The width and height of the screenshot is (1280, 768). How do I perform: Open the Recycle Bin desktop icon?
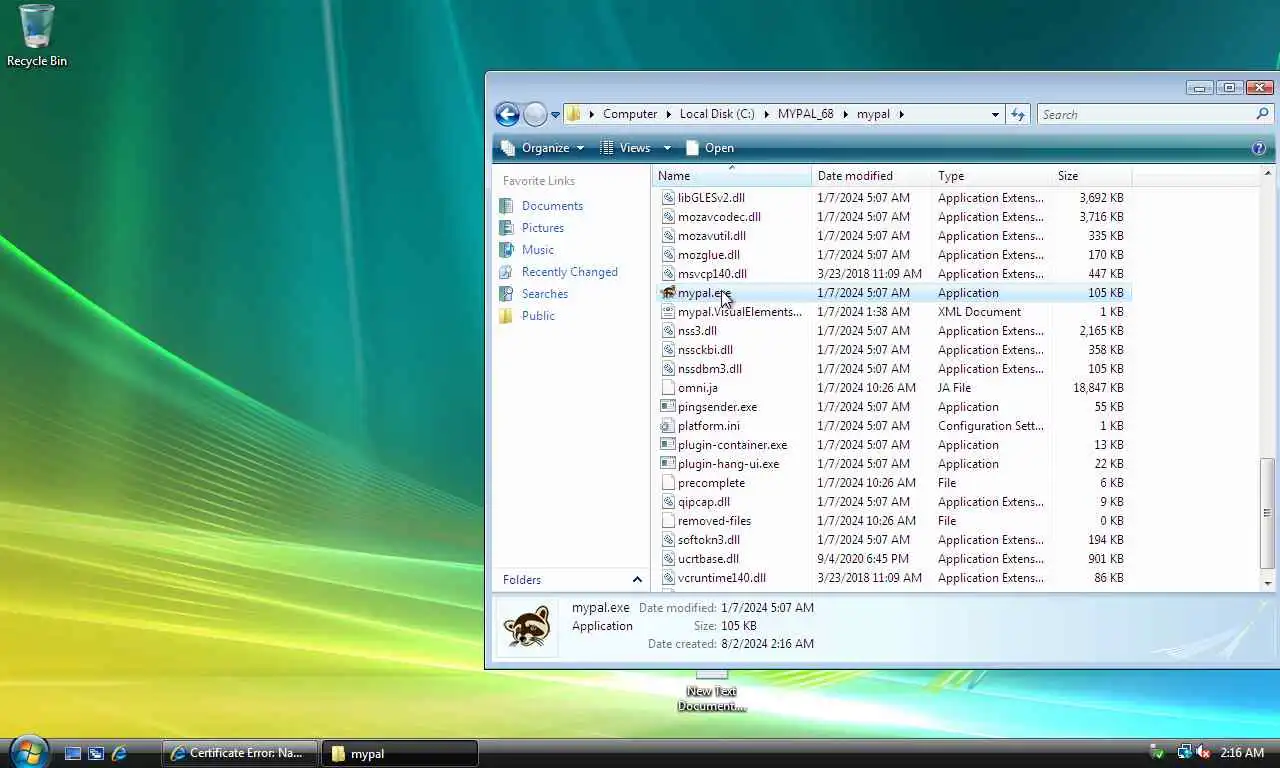[x=37, y=36]
